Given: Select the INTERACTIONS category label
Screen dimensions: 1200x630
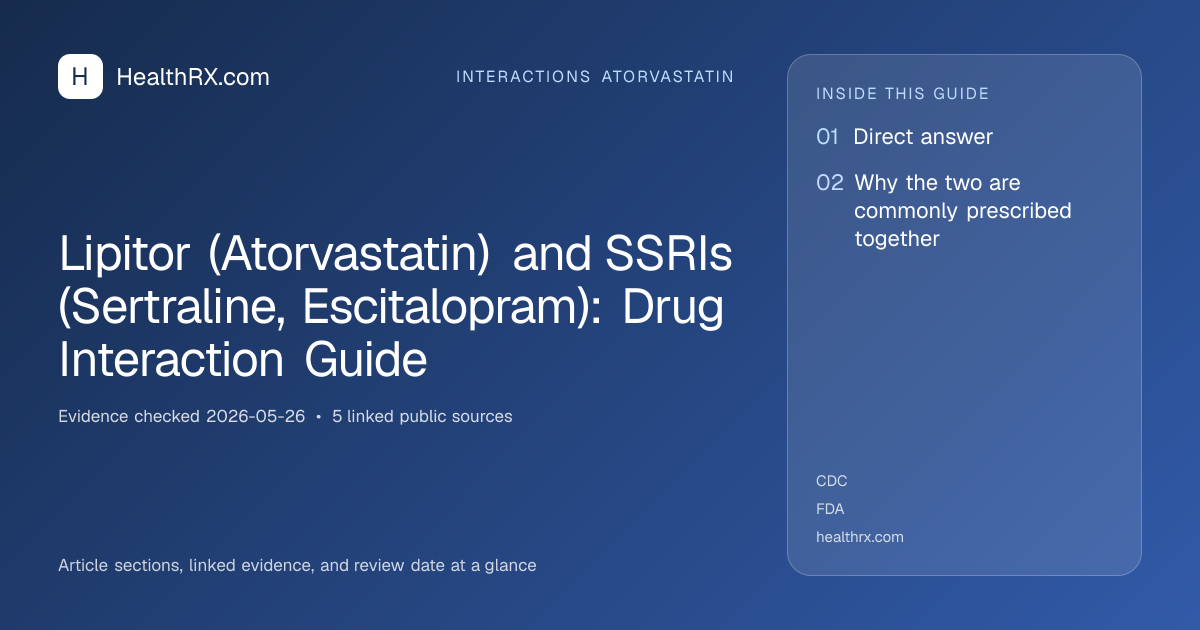Looking at the screenshot, I should click(x=523, y=77).
